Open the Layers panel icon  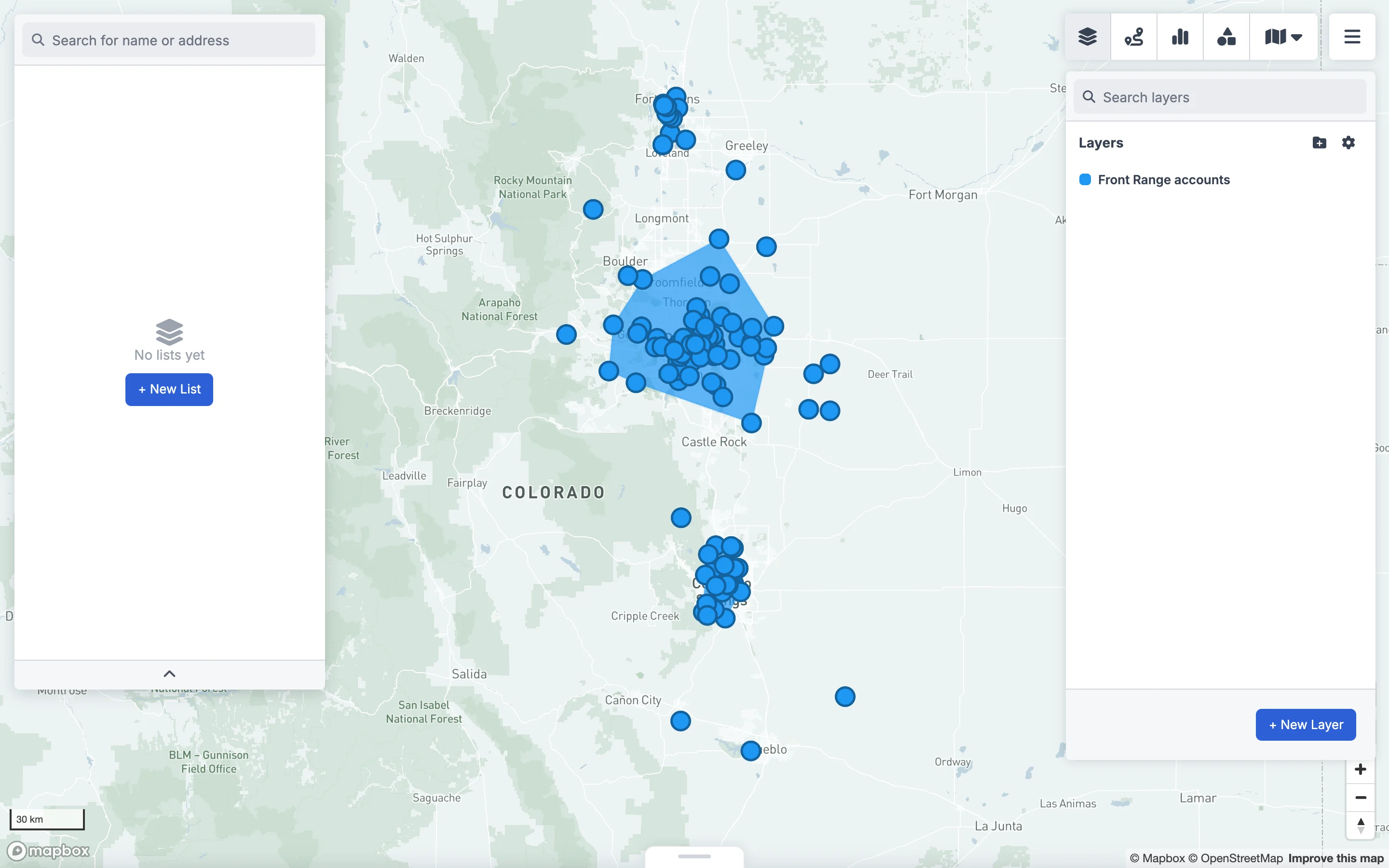tap(1087, 37)
